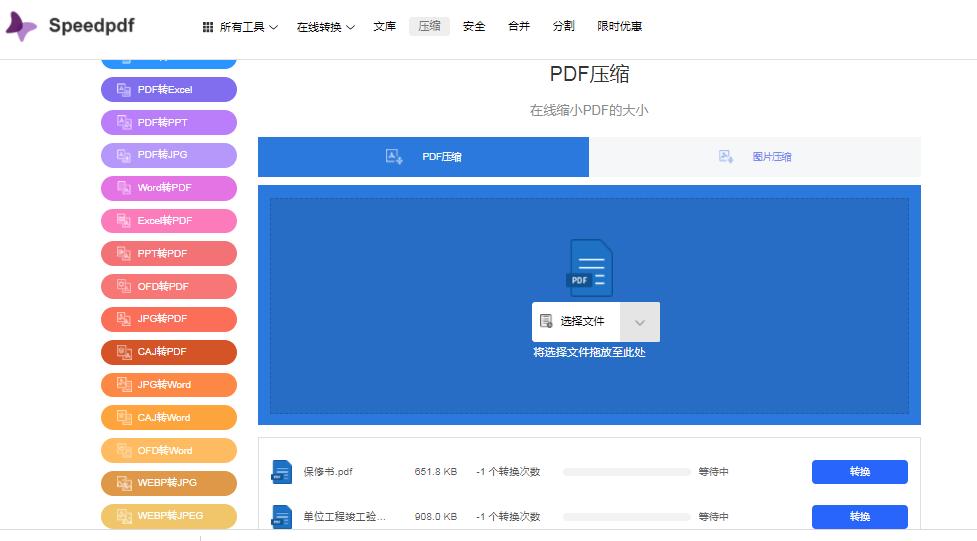
Task: Click the Speedpdf brand name
Action: (x=92, y=26)
